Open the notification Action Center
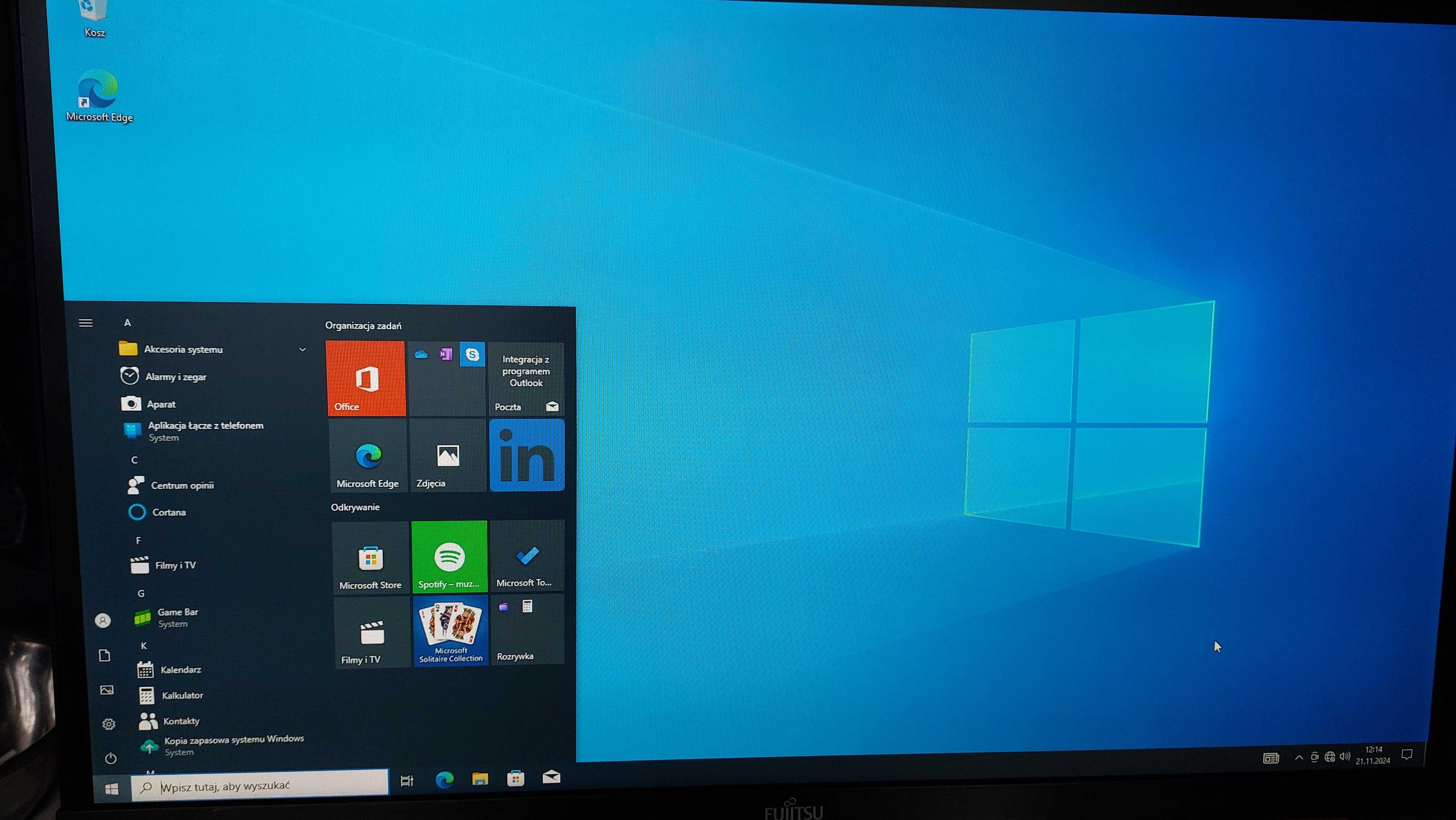 (1408, 755)
